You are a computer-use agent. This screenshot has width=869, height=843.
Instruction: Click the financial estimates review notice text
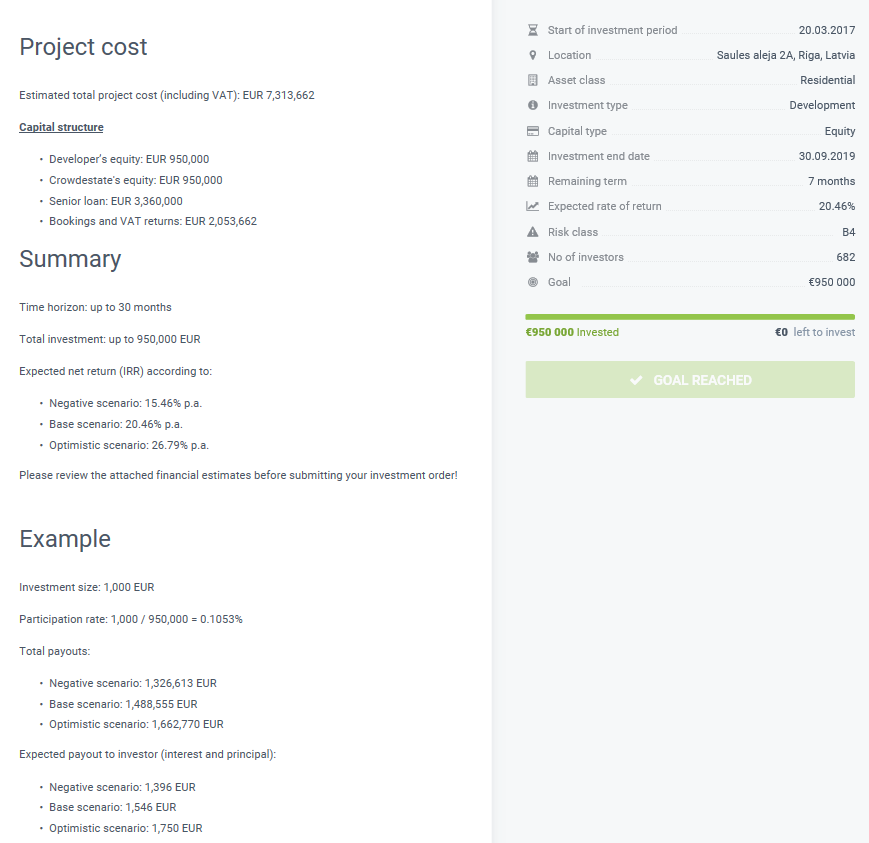click(x=238, y=475)
